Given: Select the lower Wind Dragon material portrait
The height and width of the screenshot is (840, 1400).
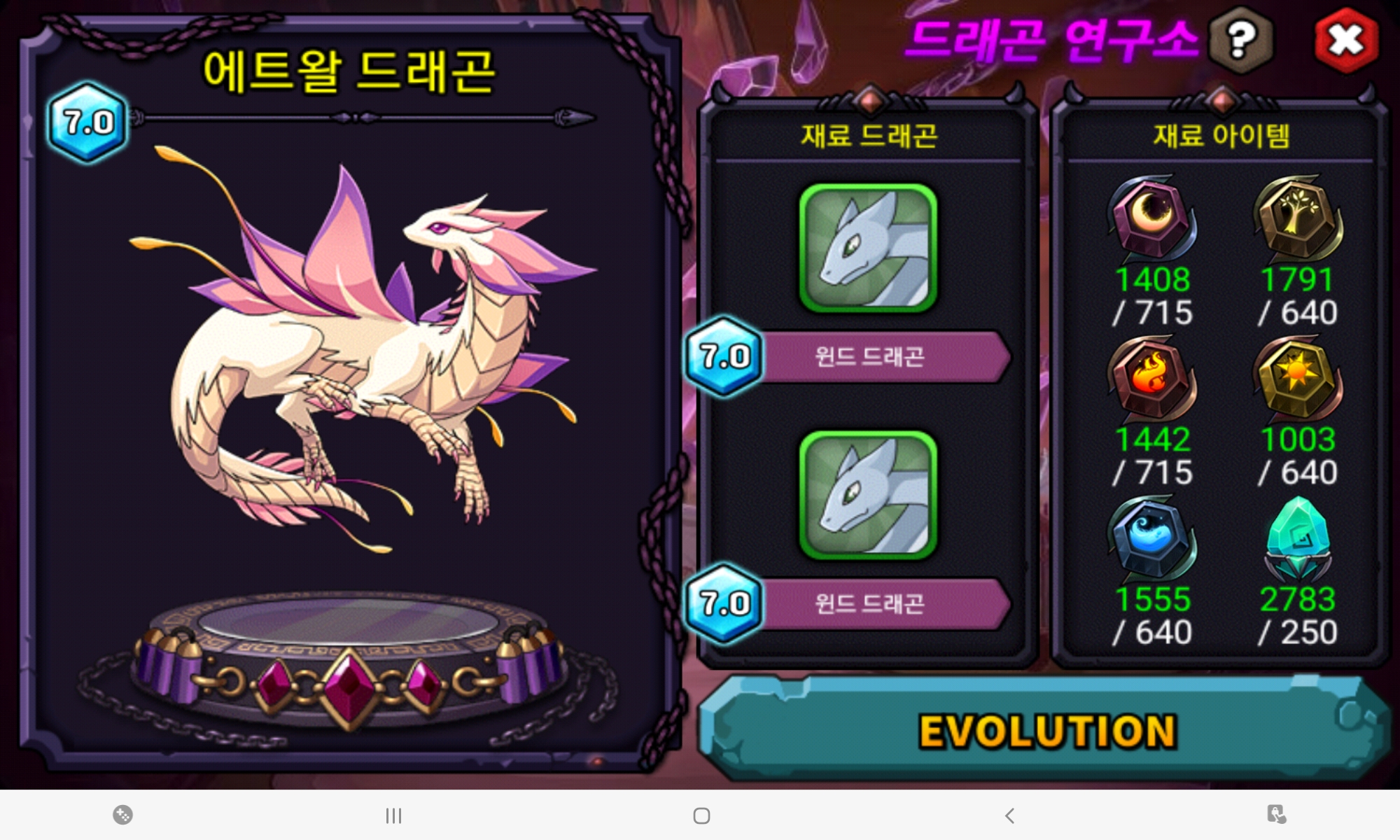Looking at the screenshot, I should click(868, 495).
